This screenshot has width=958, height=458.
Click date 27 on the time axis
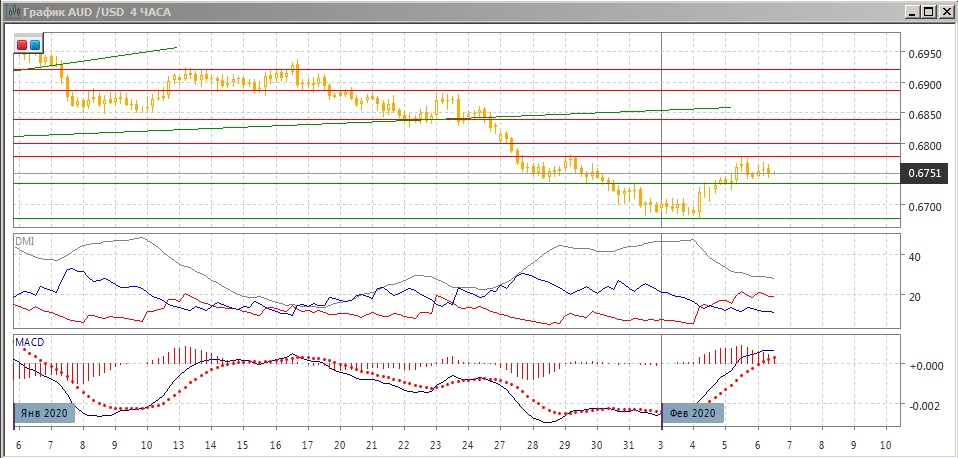pos(499,443)
